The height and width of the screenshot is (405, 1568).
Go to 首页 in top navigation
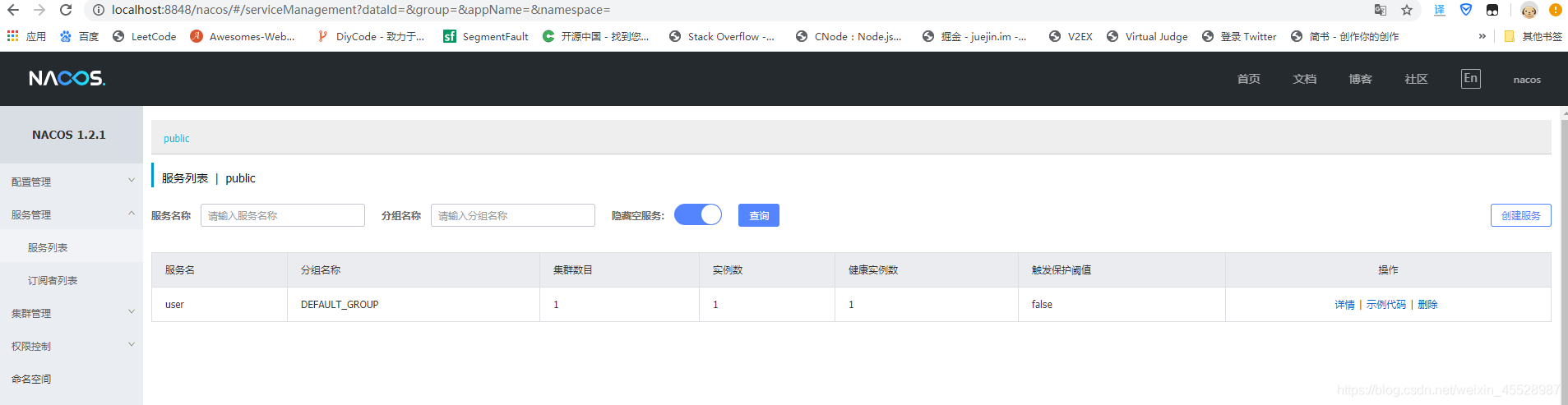click(x=1249, y=79)
